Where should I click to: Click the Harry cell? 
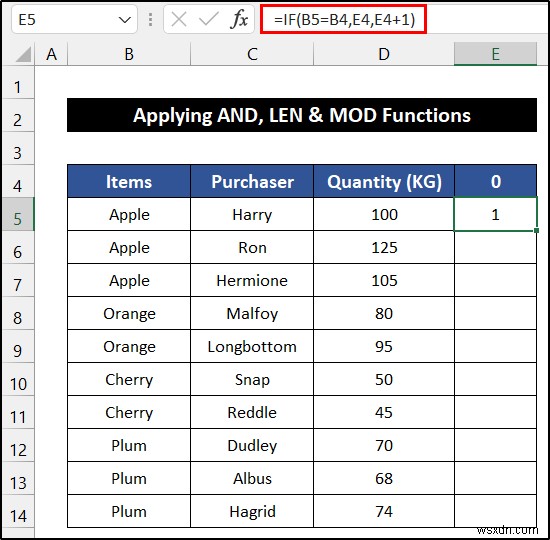pos(252,214)
